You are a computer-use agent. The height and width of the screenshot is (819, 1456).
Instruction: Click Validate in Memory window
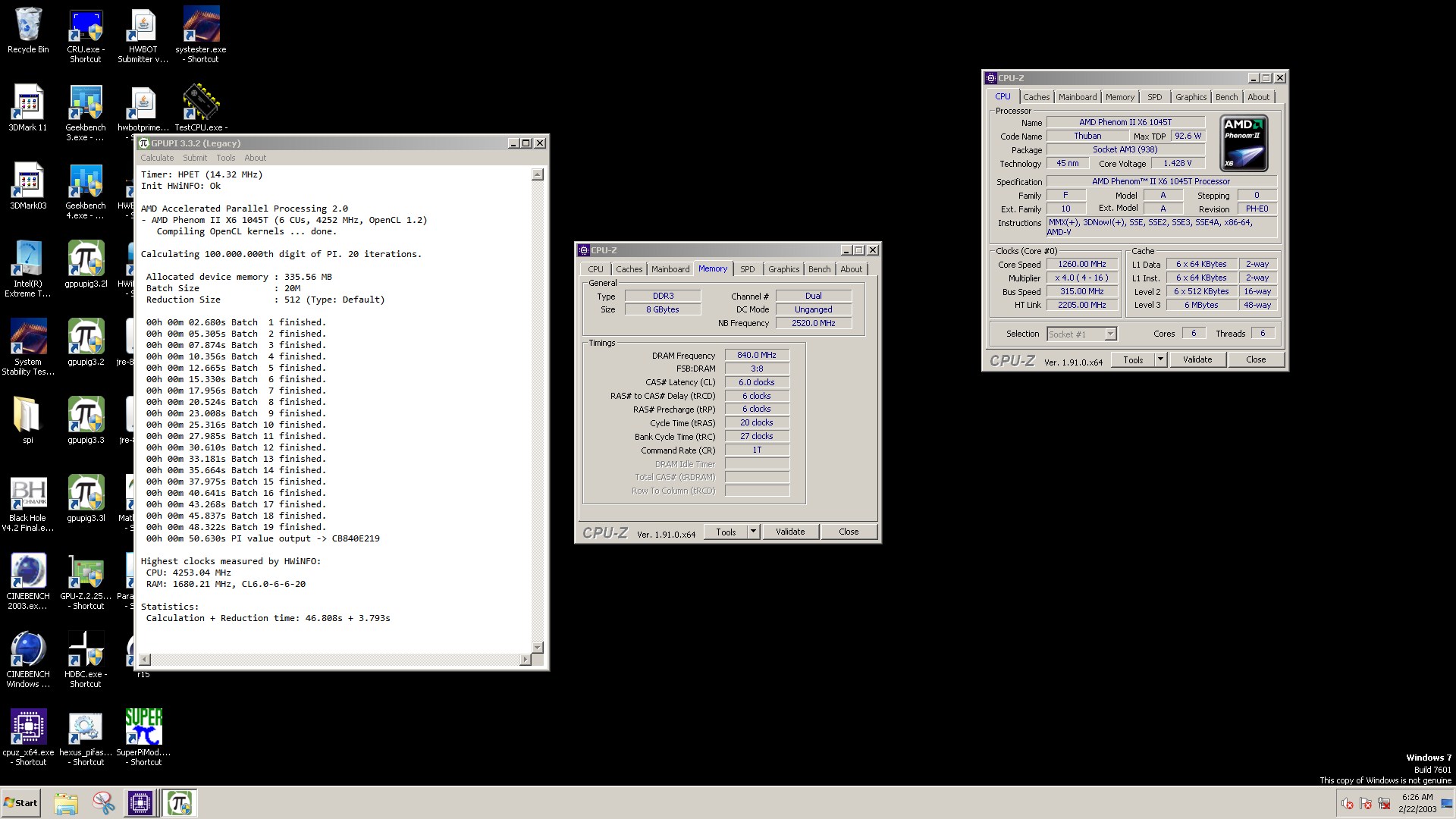790,532
